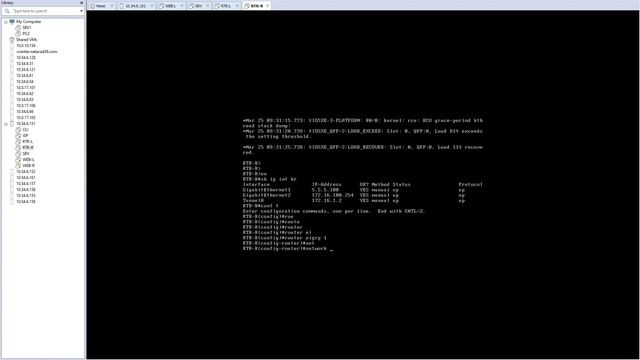Select the My Computer icon in Library
The height and width of the screenshot is (360, 640).
pyautogui.click(x=12, y=22)
